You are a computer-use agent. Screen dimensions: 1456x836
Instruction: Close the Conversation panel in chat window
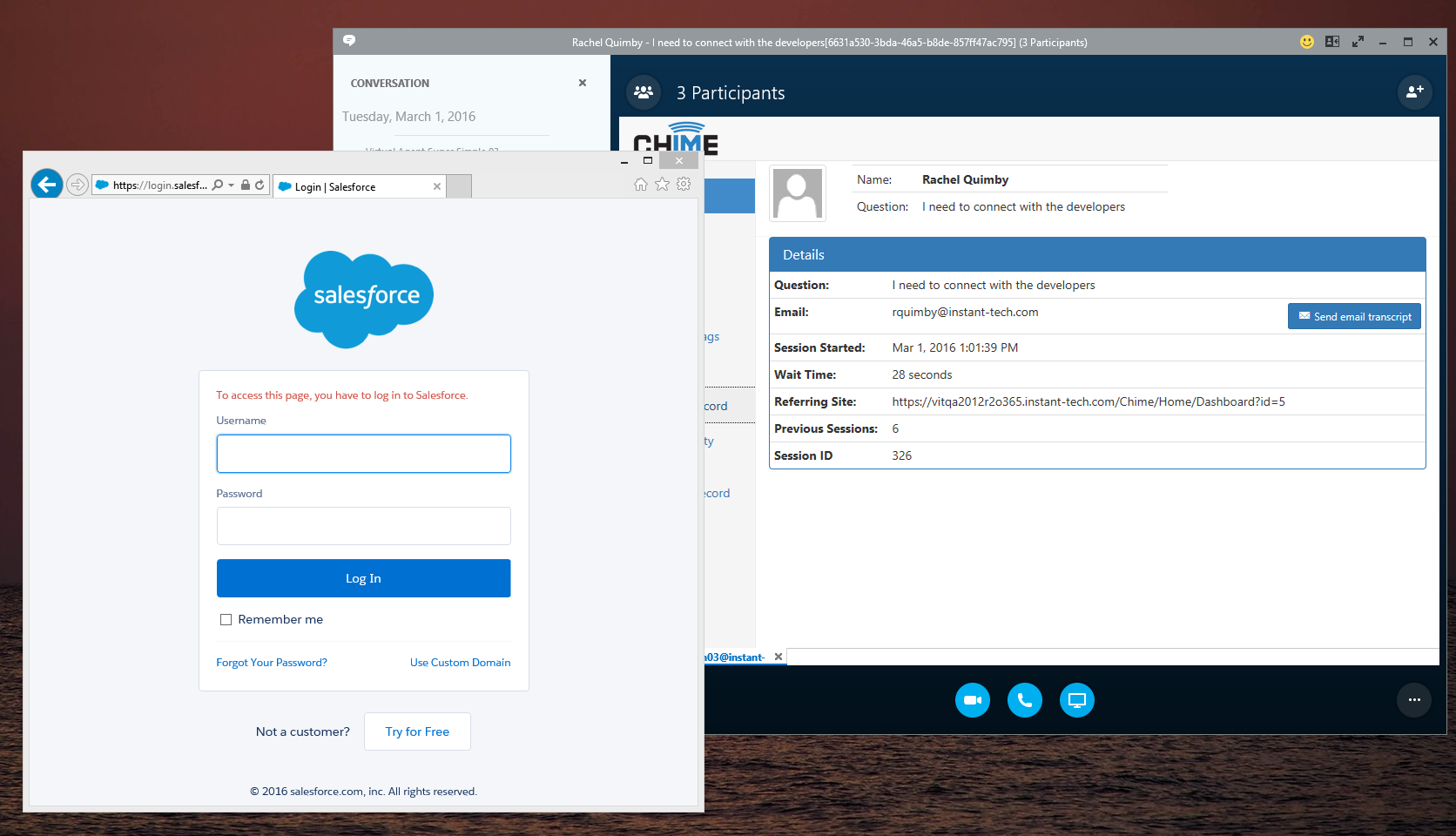click(583, 83)
